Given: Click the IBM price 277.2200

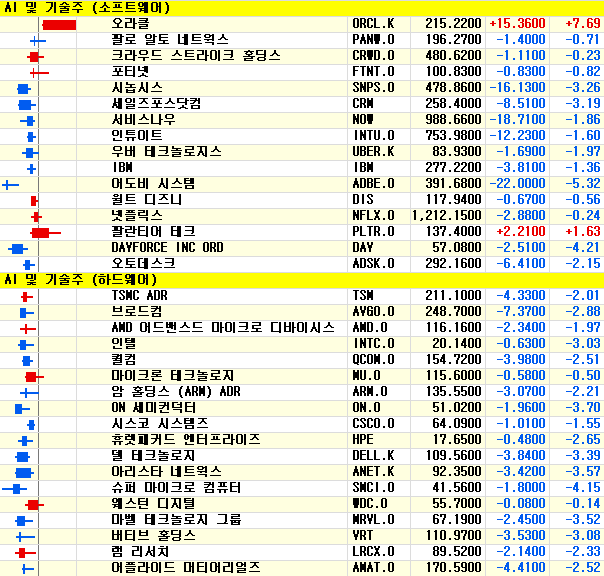Looking at the screenshot, I should (453, 168).
